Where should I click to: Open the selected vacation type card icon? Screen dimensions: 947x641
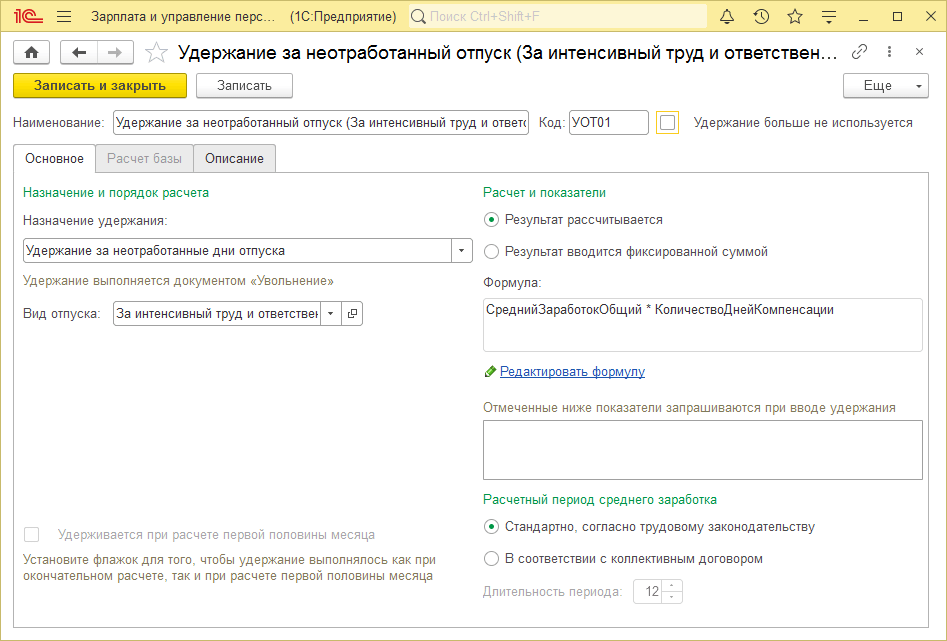[x=352, y=314]
